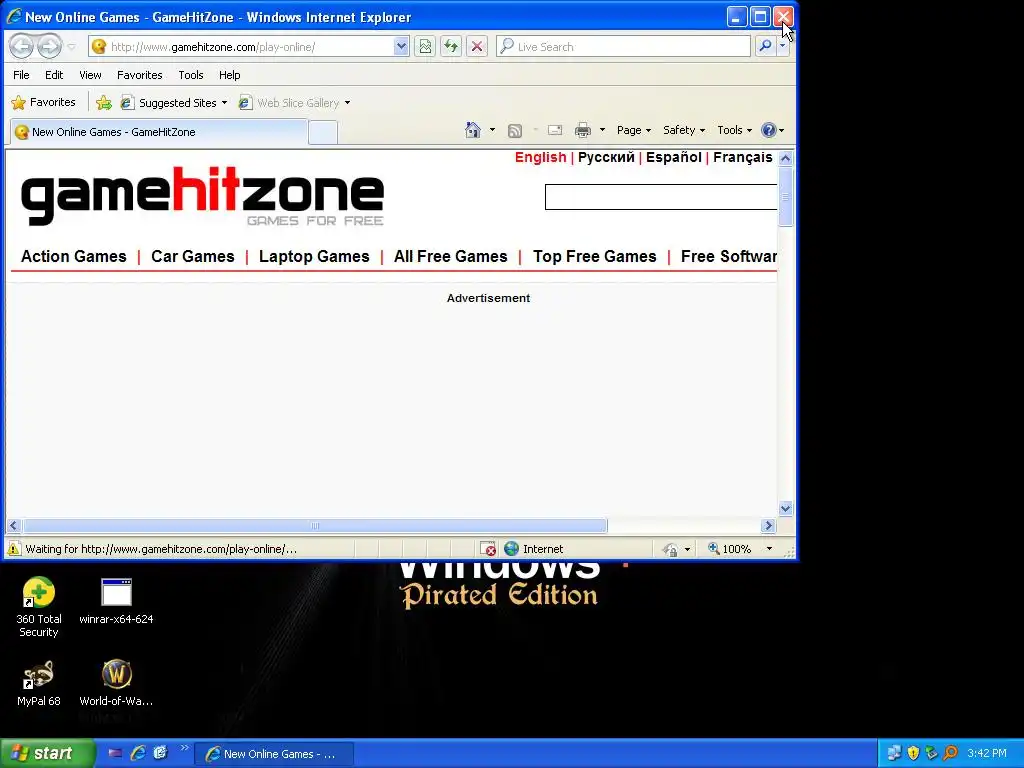Open the Tools command bar menu
This screenshot has width=1024, height=768.
point(735,130)
